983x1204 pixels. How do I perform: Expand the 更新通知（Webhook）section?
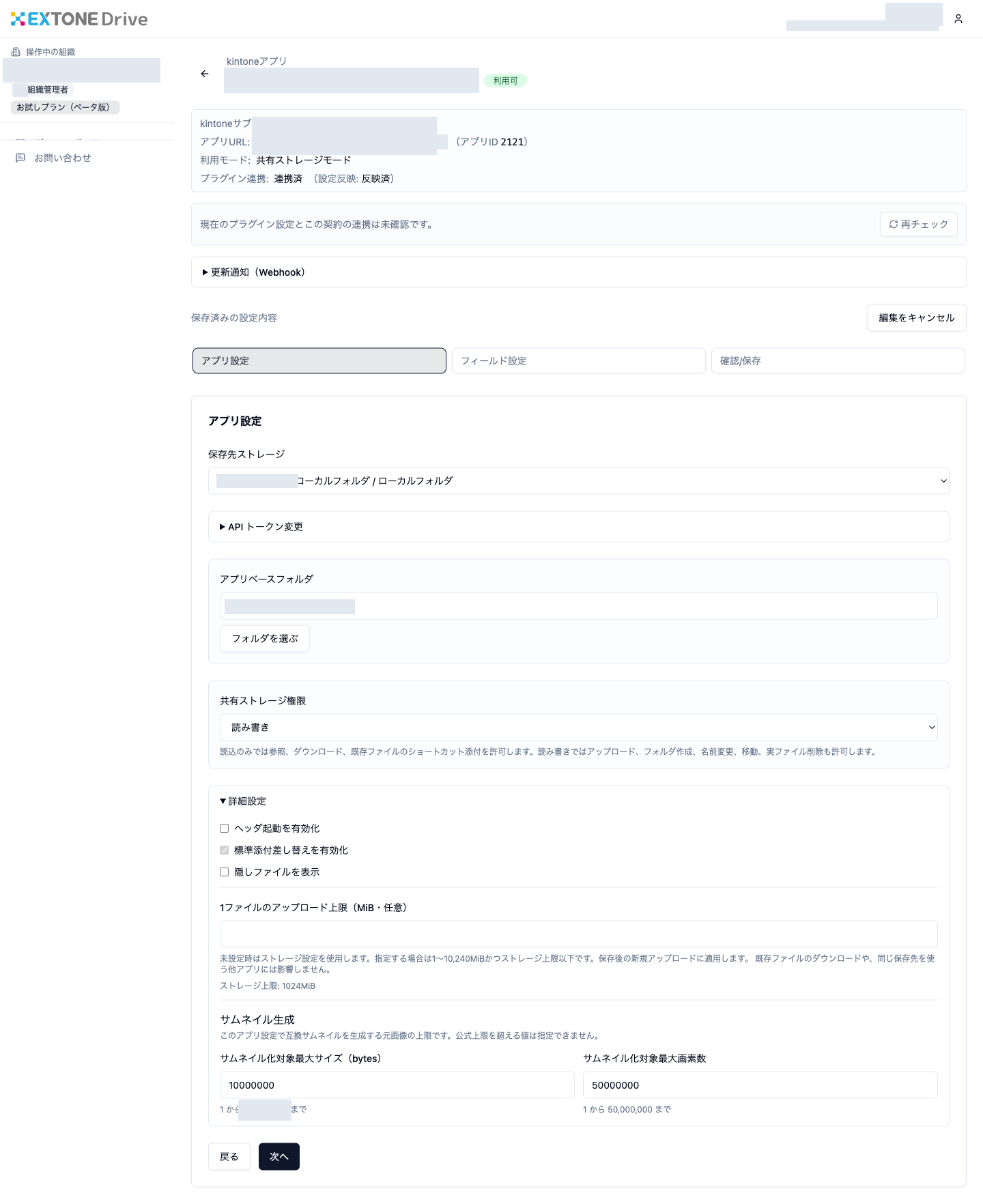point(254,272)
